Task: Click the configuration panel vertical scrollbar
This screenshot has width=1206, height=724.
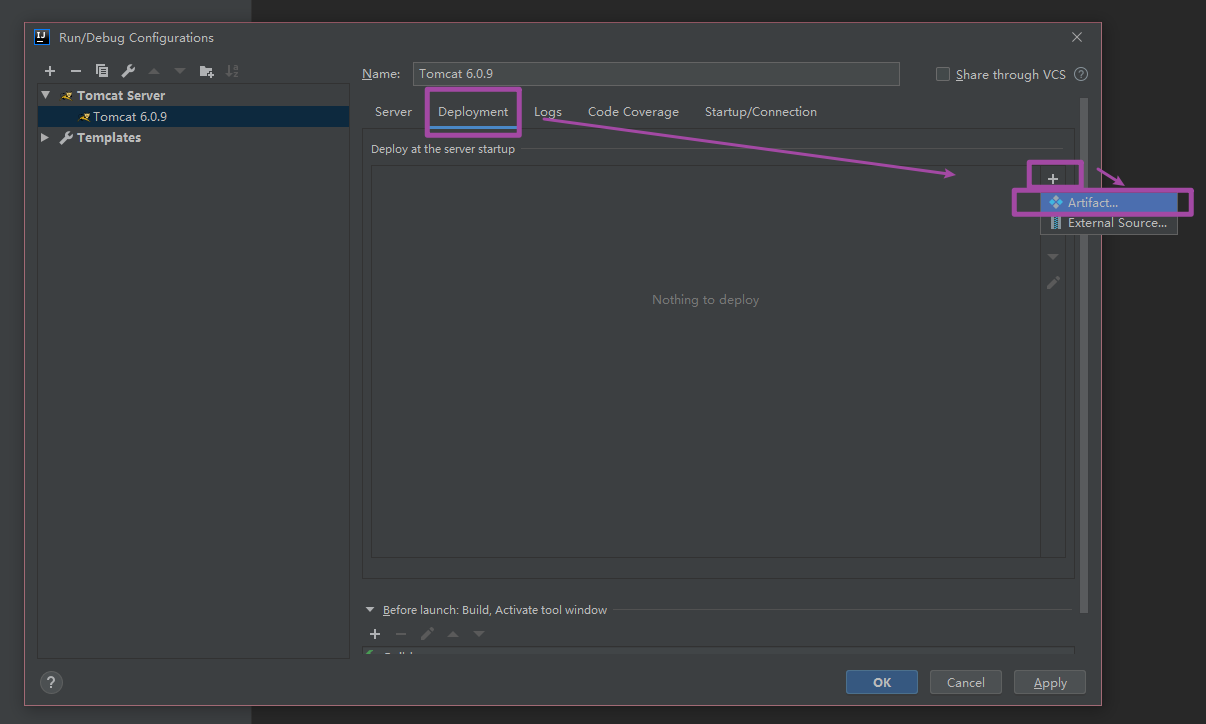Action: click(1084, 355)
